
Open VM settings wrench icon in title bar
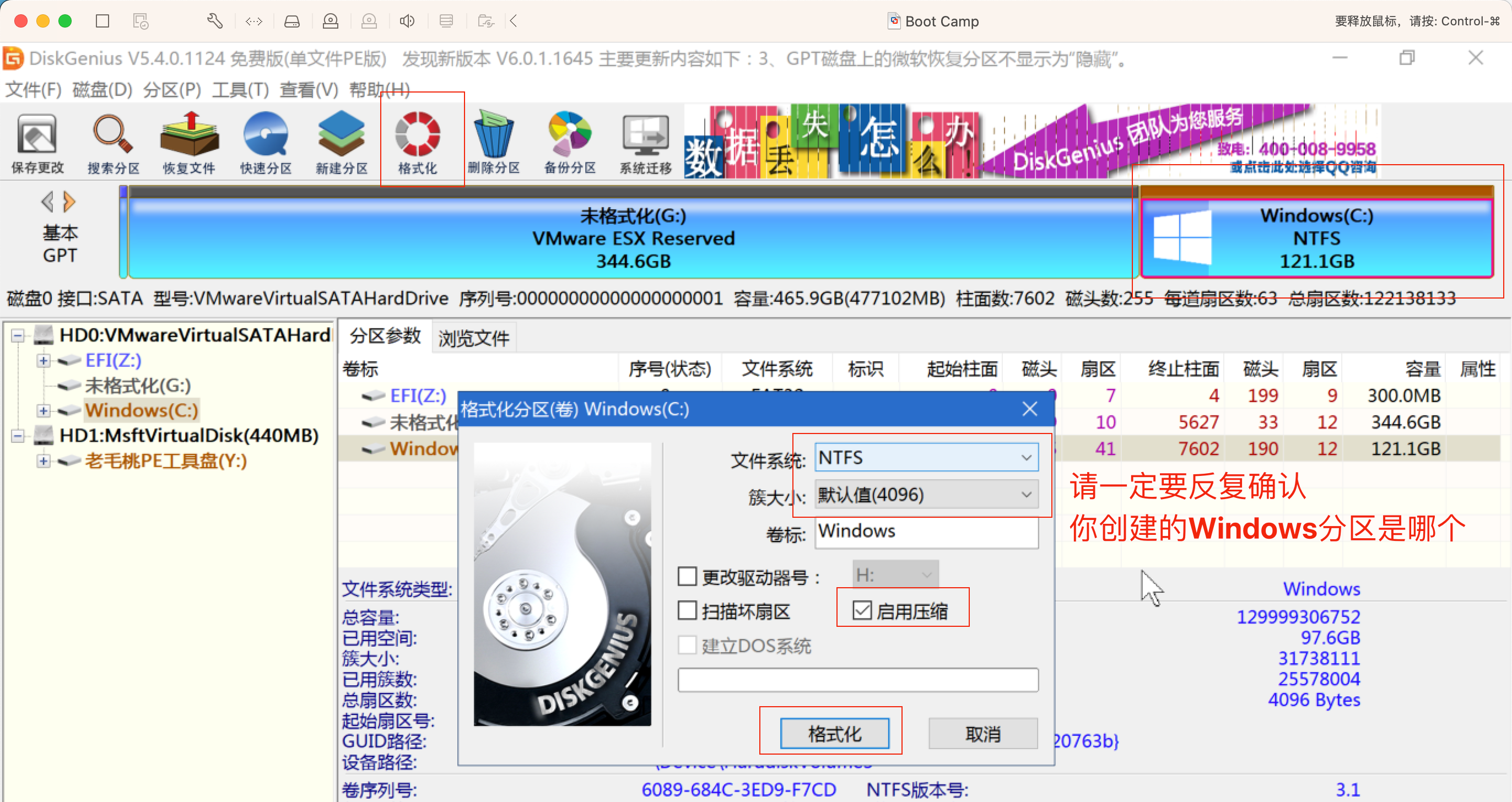point(215,21)
